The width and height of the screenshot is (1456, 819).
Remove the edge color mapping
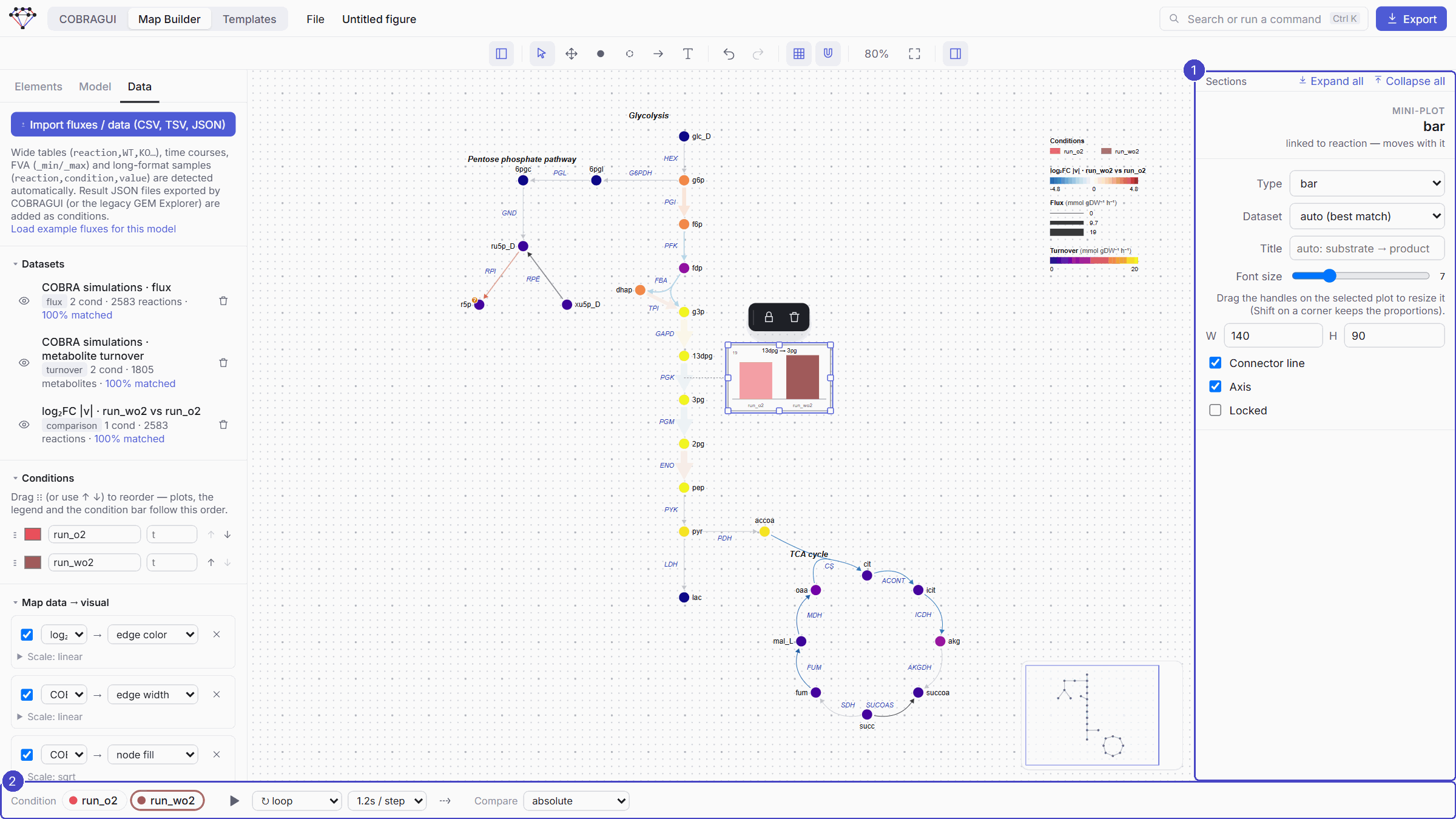pos(217,635)
